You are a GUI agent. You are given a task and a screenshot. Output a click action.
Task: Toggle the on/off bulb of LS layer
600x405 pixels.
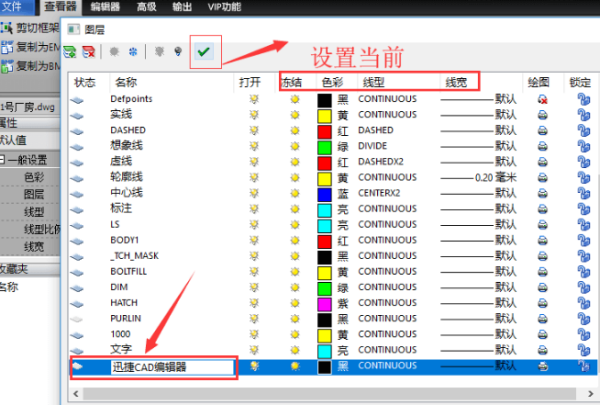pos(254,225)
